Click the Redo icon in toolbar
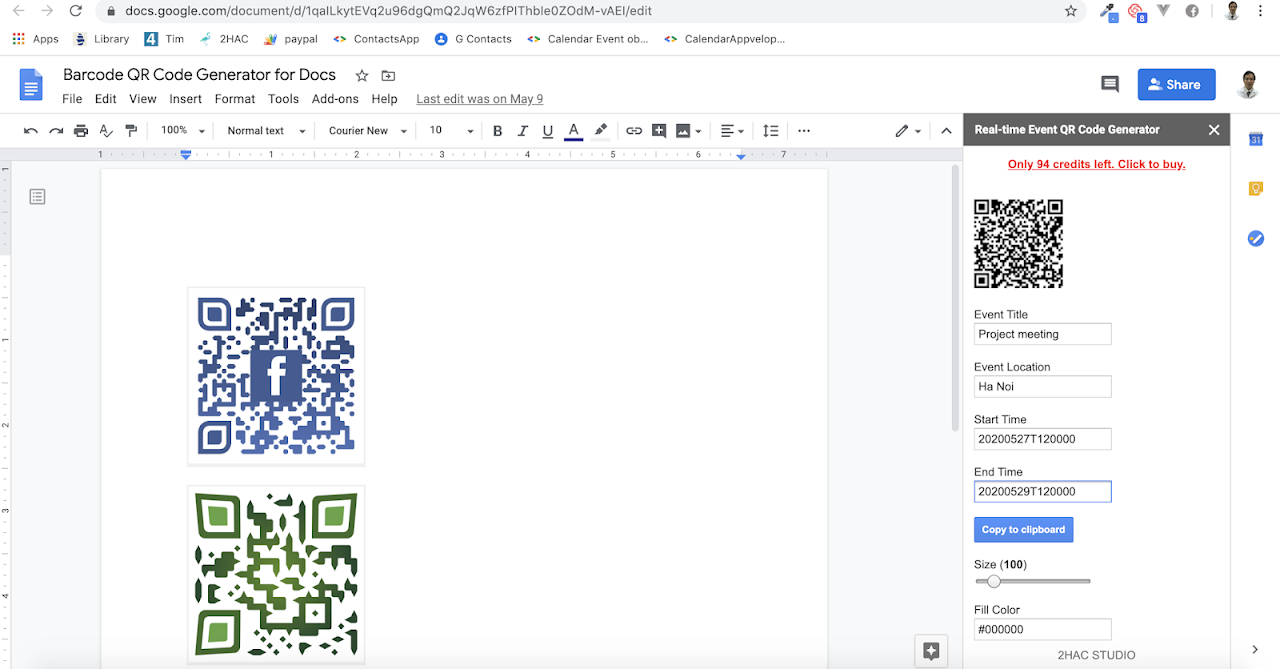1280x669 pixels. coord(56,131)
